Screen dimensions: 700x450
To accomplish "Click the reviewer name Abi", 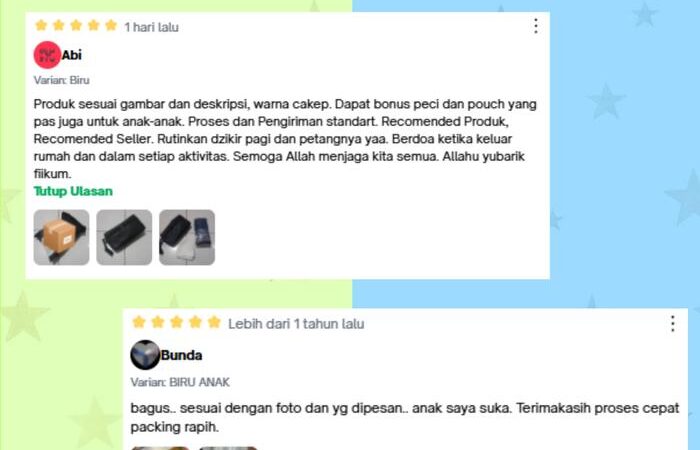I will pyautogui.click(x=71, y=55).
